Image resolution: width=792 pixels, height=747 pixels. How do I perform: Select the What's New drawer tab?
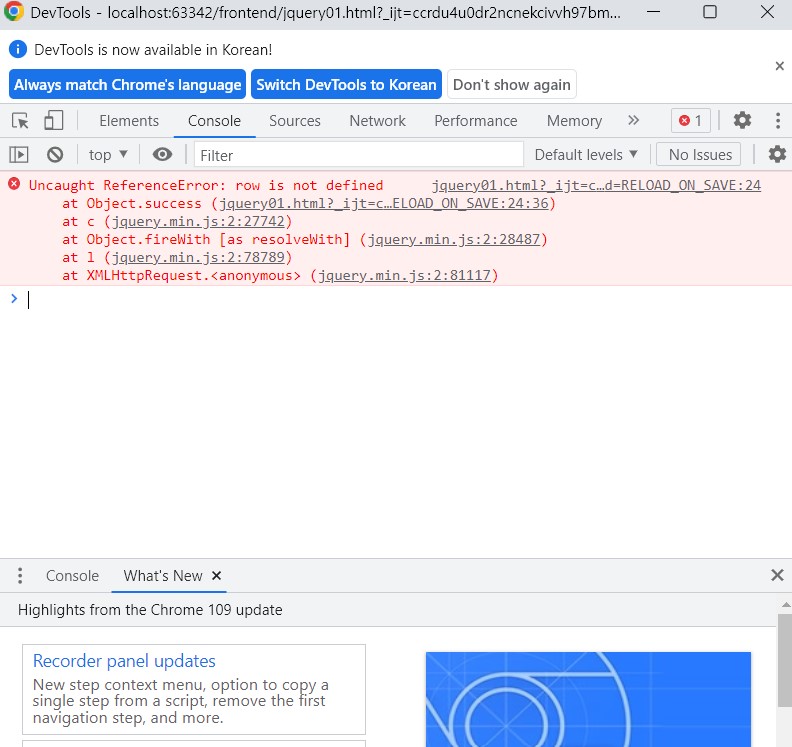pyautogui.click(x=163, y=576)
